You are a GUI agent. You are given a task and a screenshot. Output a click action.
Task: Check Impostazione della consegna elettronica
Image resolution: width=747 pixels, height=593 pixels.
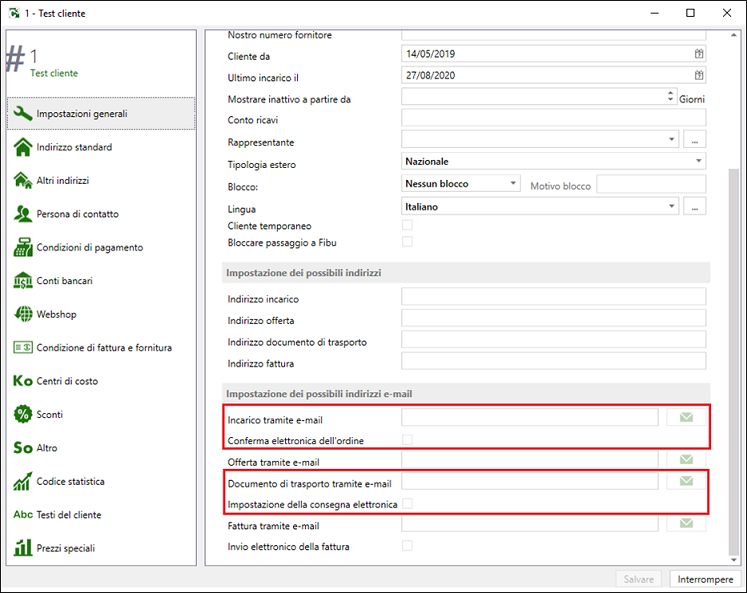[x=407, y=503]
